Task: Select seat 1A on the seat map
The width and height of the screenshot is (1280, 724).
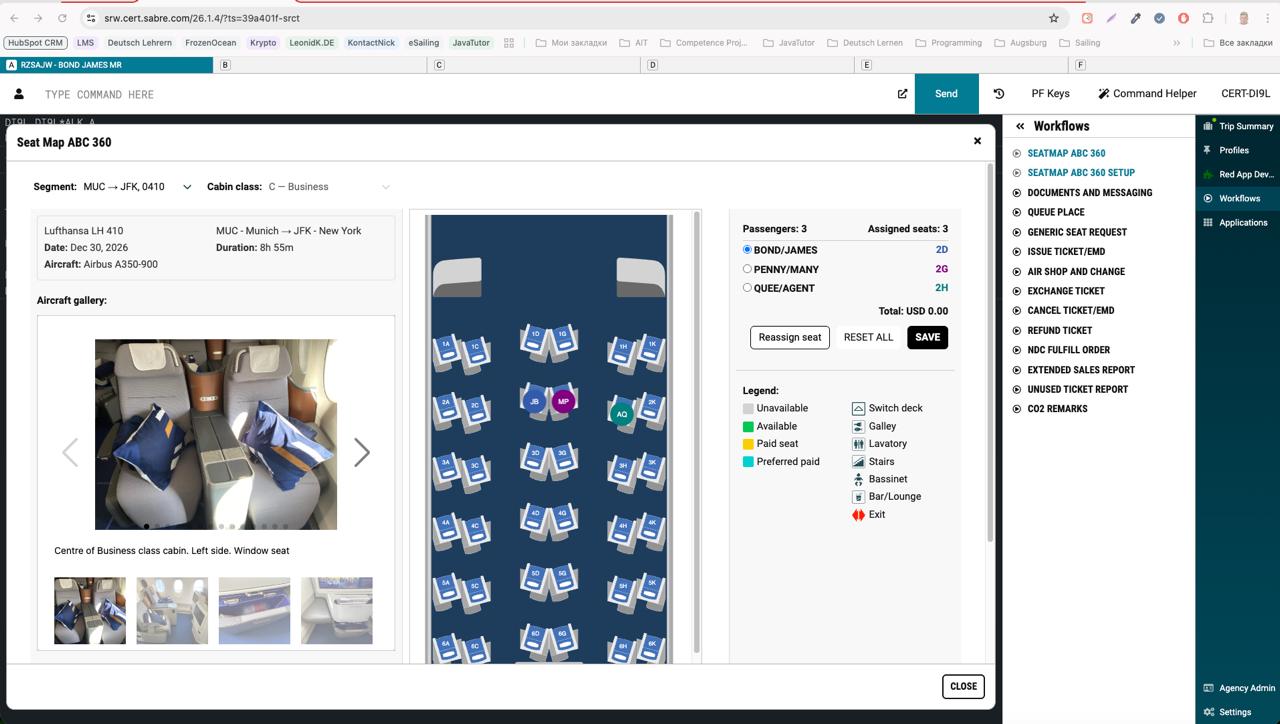Action: pyautogui.click(x=446, y=346)
